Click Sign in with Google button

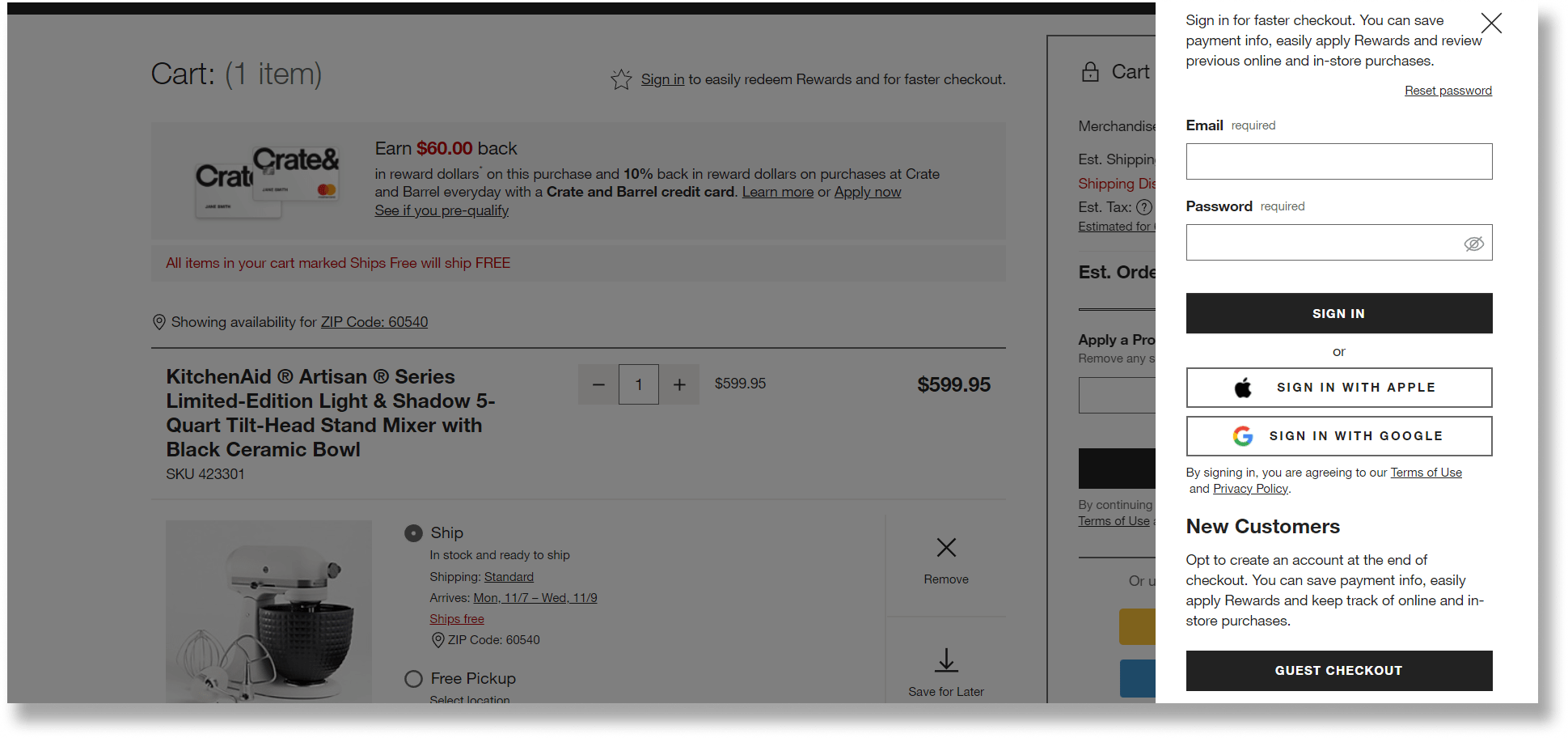coord(1338,436)
